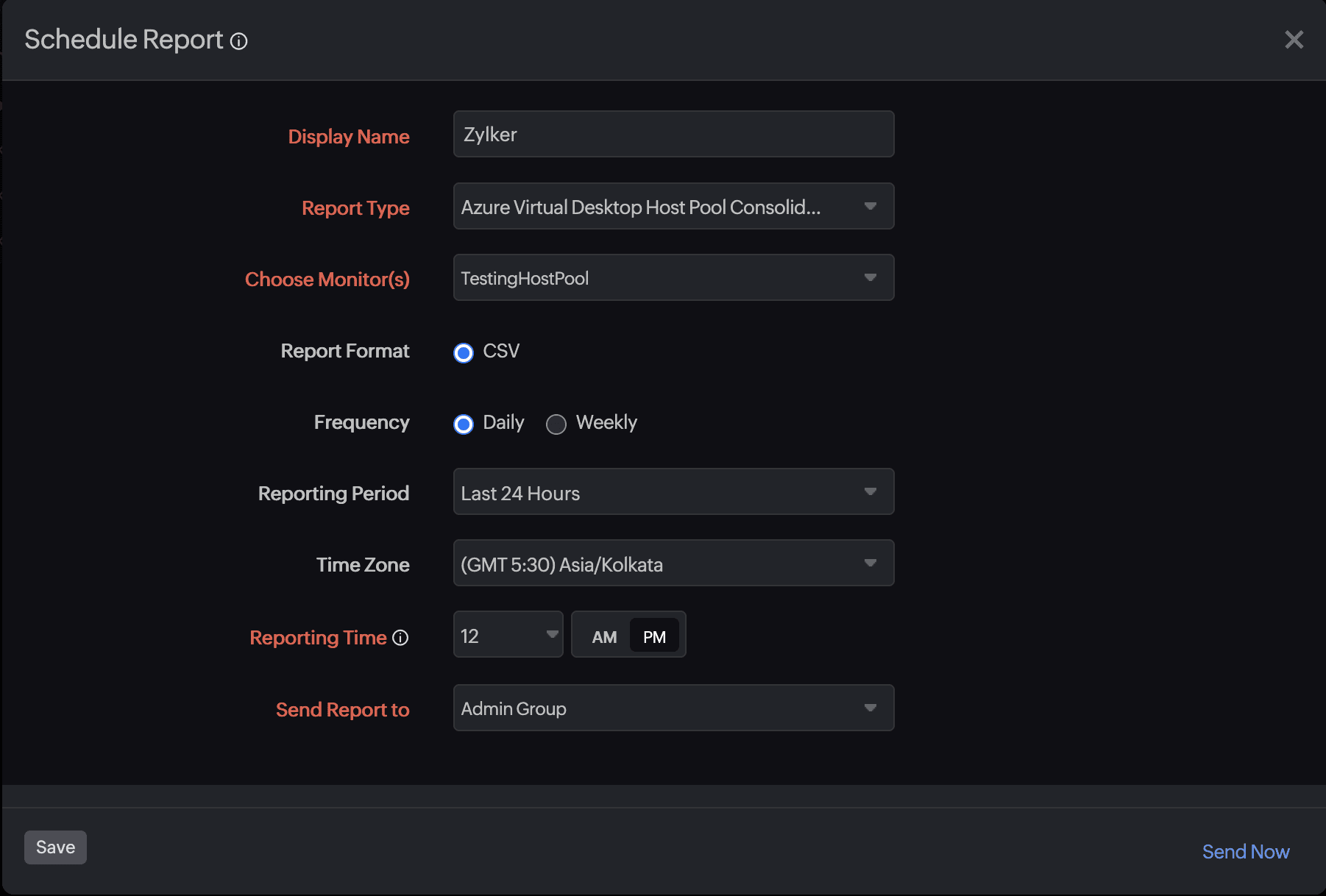Viewport: 1326px width, 896px height.
Task: Open the reporting hour dropdown showing 12
Action: point(508,635)
